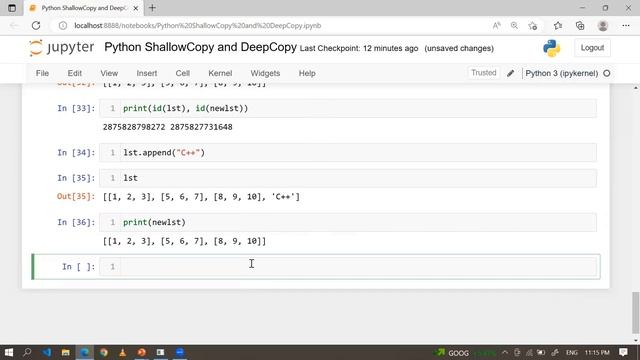This screenshot has height=360, width=640.
Task: Open the View menu
Action: 109,73
